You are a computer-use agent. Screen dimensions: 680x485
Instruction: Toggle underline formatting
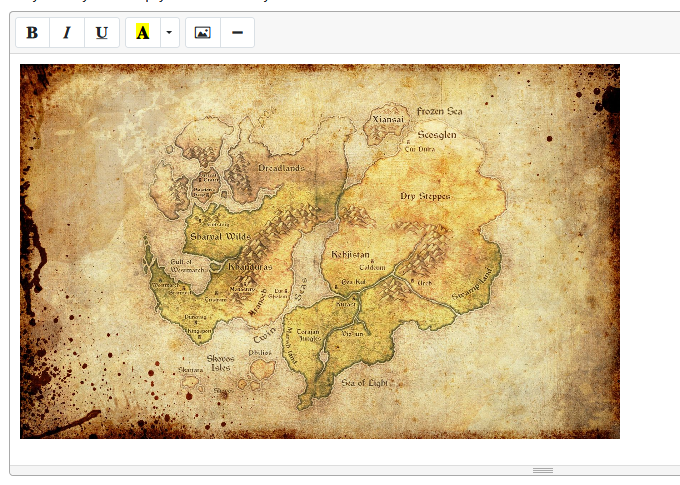(x=102, y=33)
